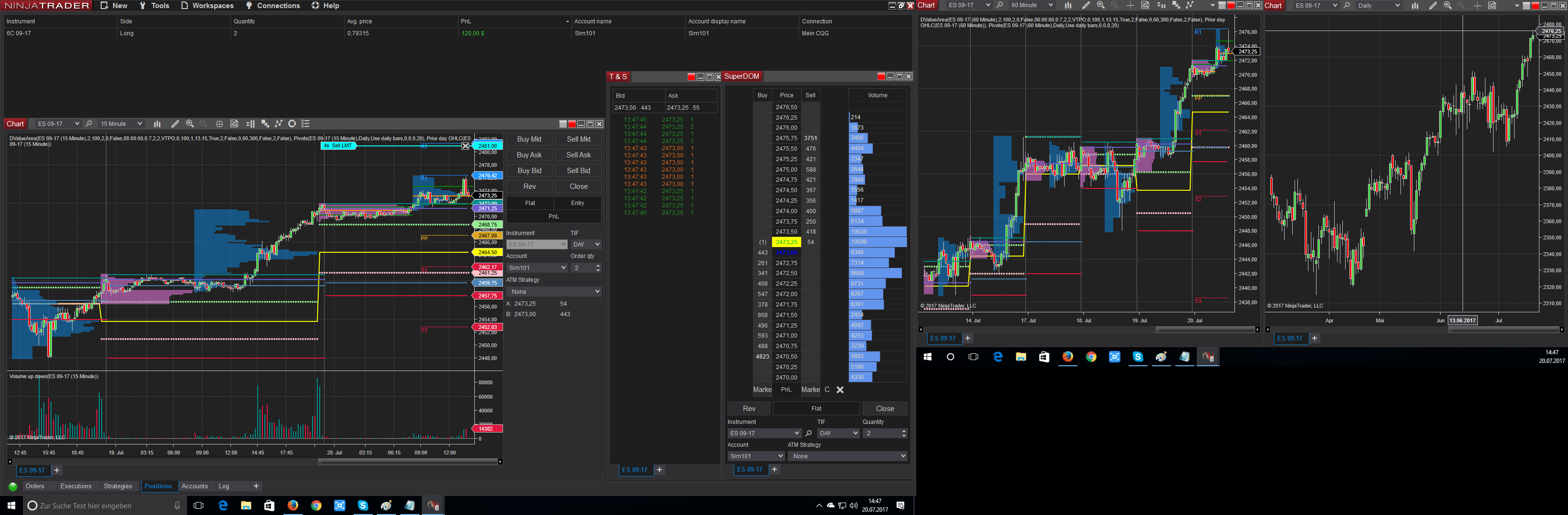Open properties list icon in 15 Minute chart
Viewport: 1568px width, 515px height.
click(305, 124)
